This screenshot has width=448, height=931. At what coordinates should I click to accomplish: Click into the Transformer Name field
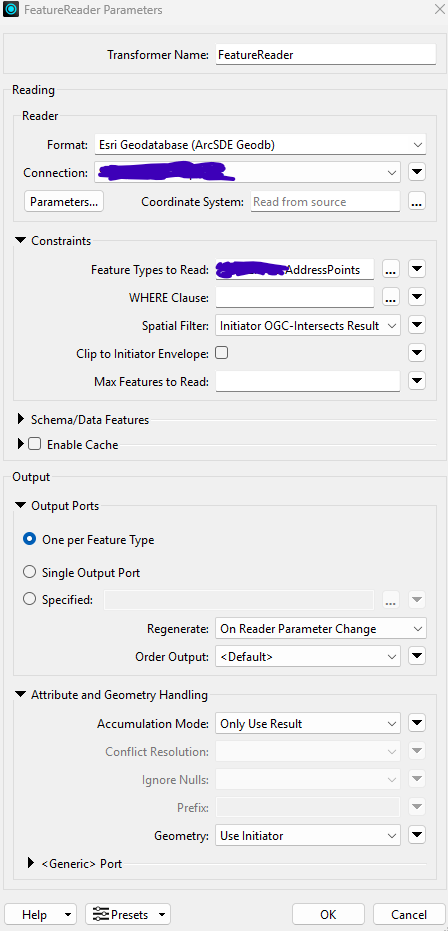[x=326, y=55]
